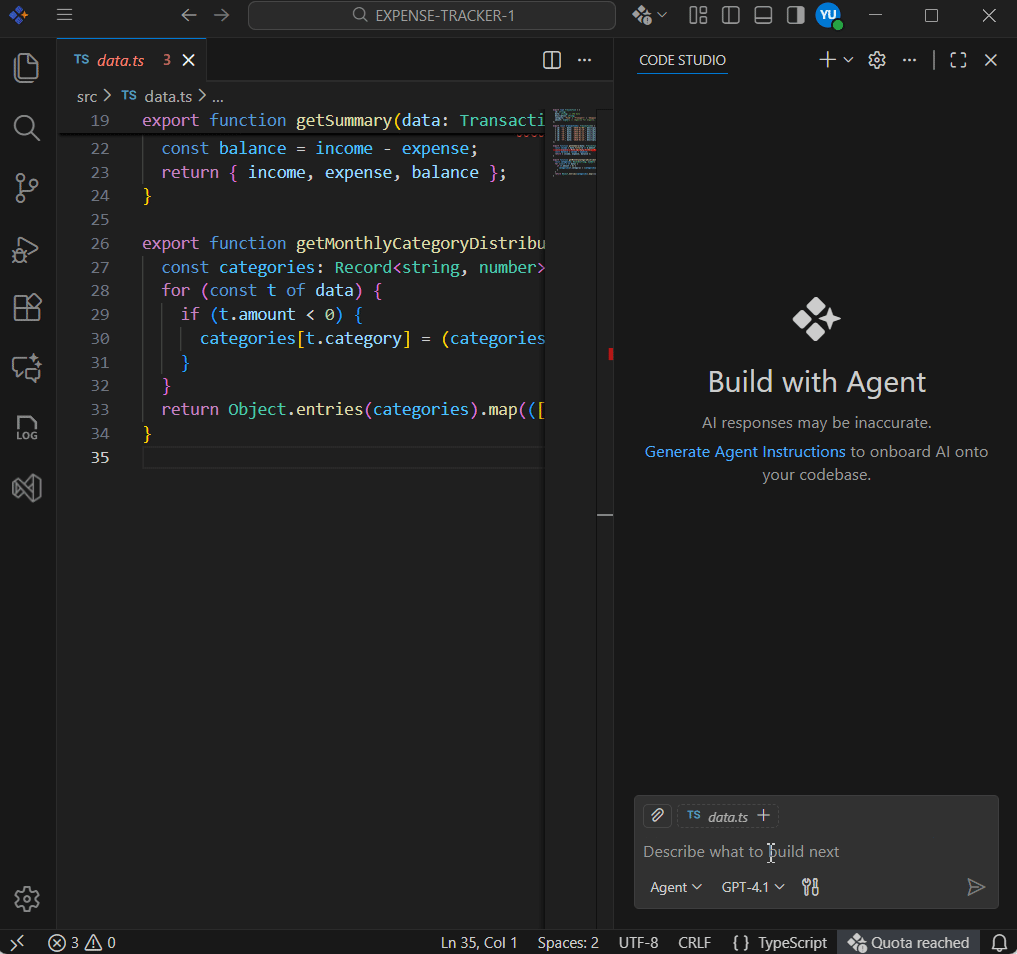Open the Agent mode dropdown

click(675, 887)
